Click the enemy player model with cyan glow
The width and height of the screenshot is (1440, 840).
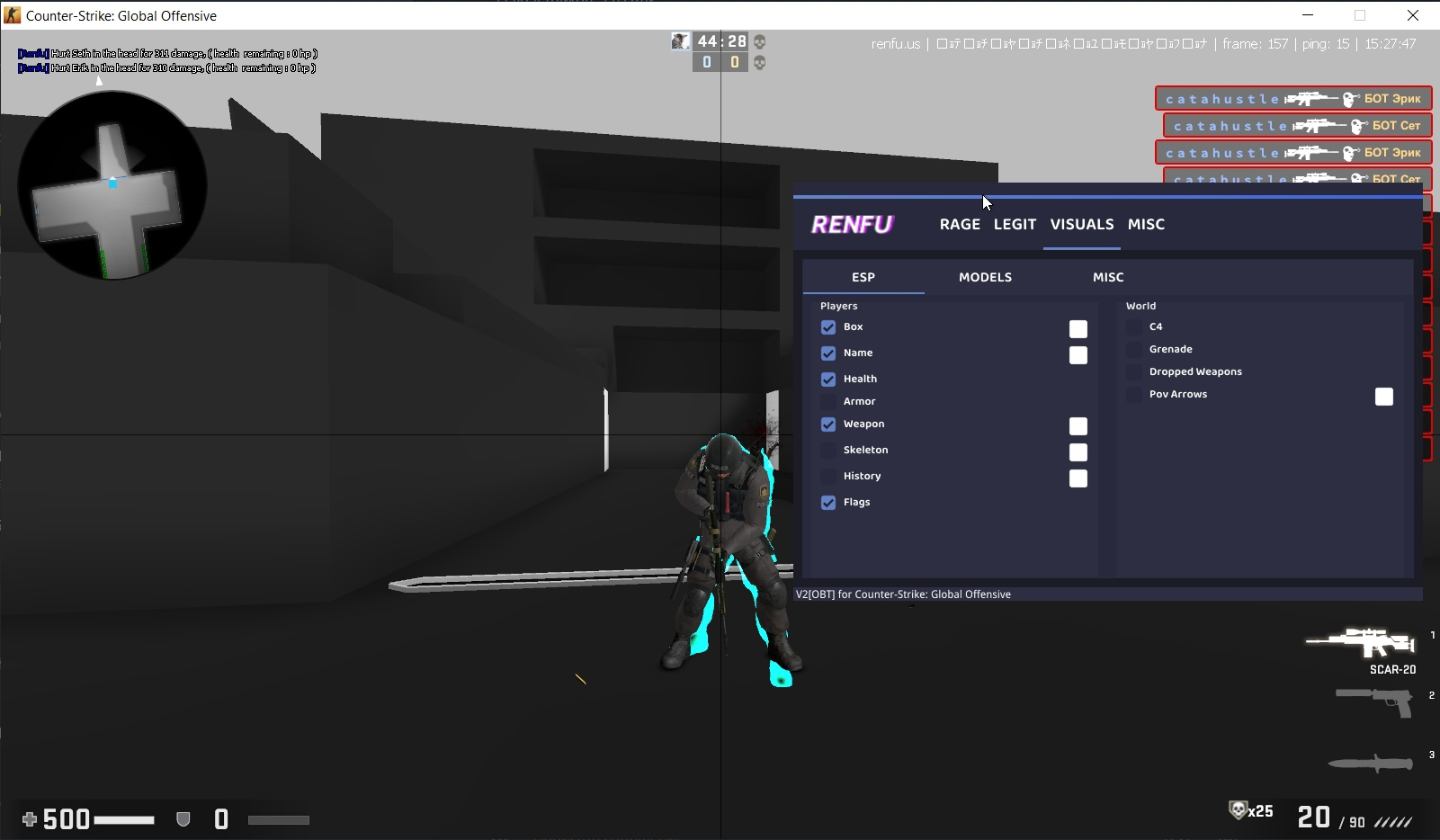(731, 558)
